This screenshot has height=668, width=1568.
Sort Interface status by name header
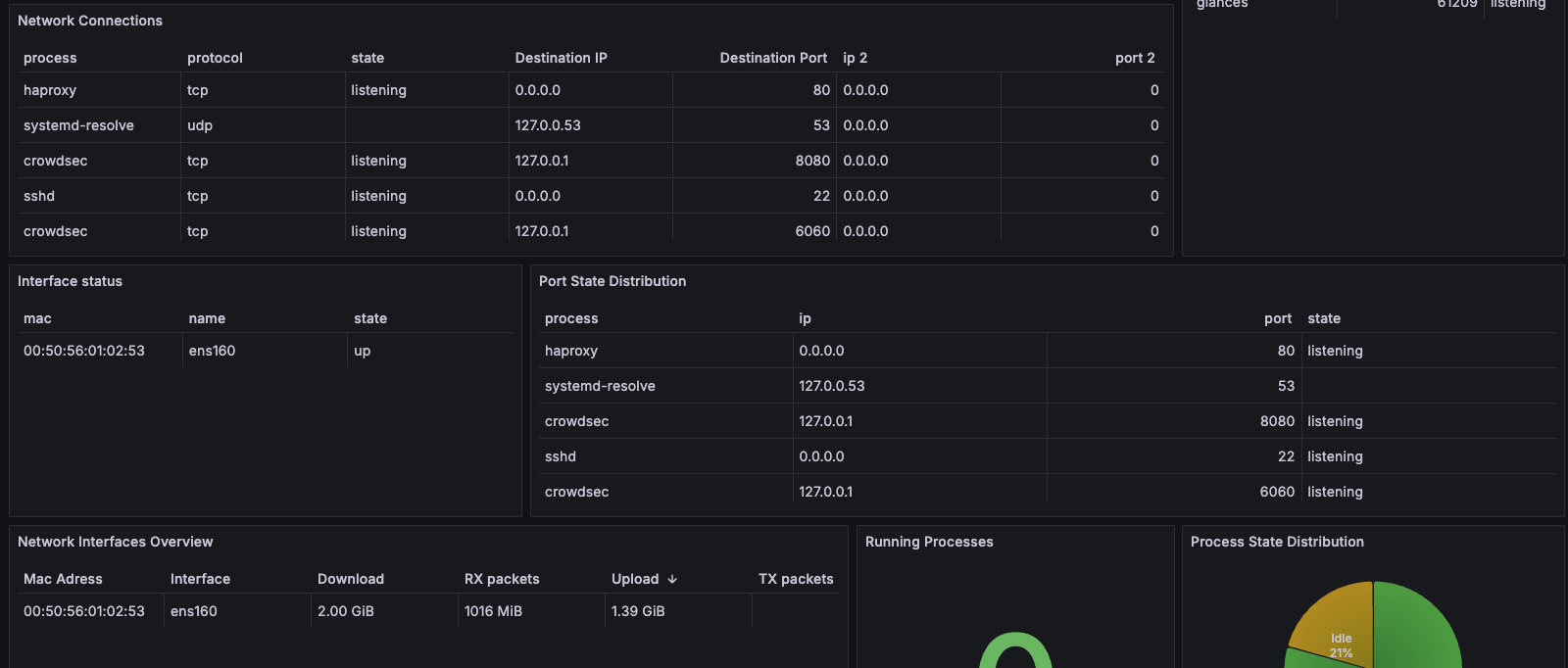(x=207, y=318)
